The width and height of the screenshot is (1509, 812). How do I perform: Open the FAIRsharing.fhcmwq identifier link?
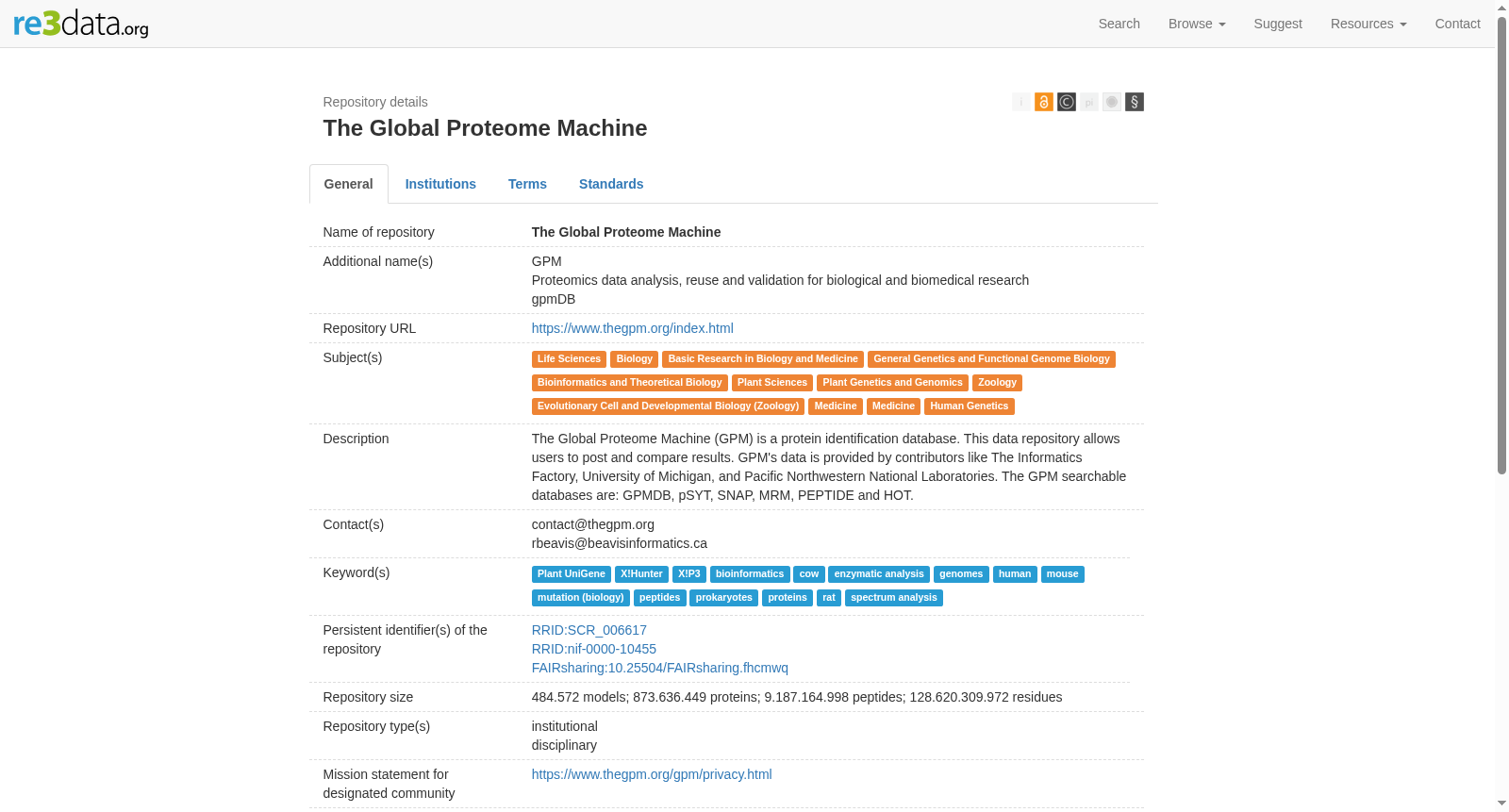[x=660, y=668]
